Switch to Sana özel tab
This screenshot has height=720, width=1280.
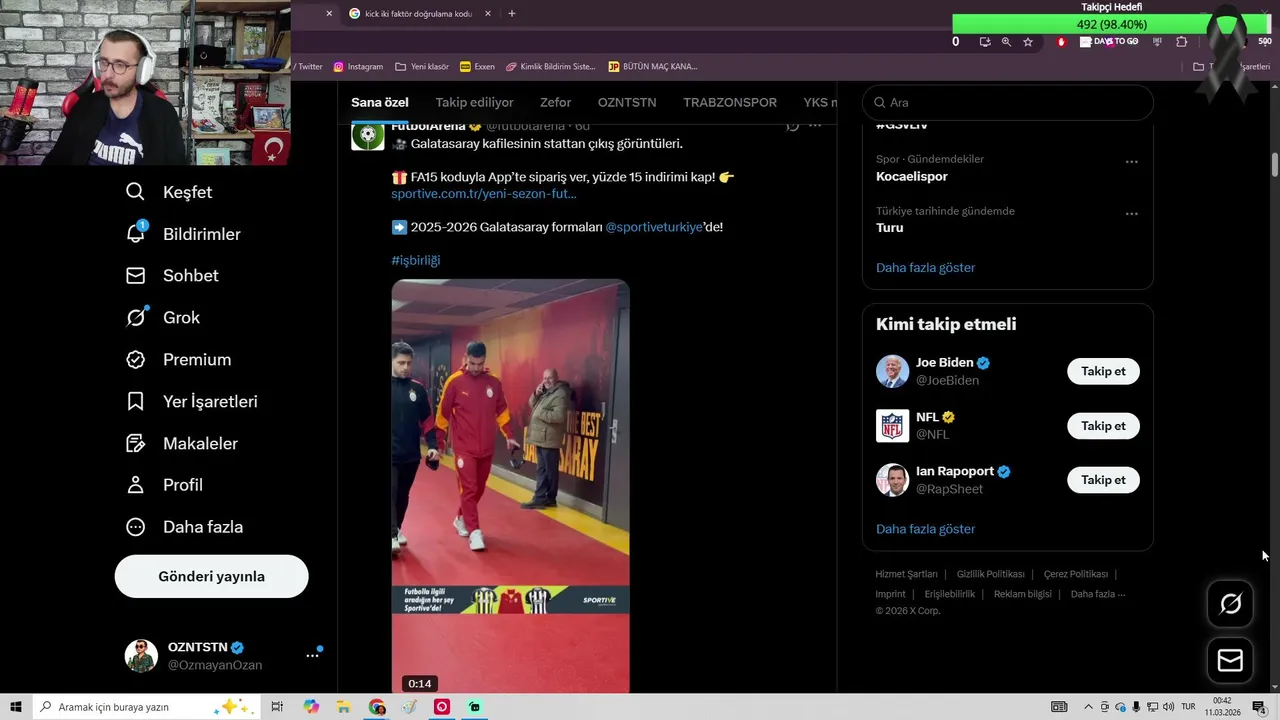pyautogui.click(x=380, y=103)
